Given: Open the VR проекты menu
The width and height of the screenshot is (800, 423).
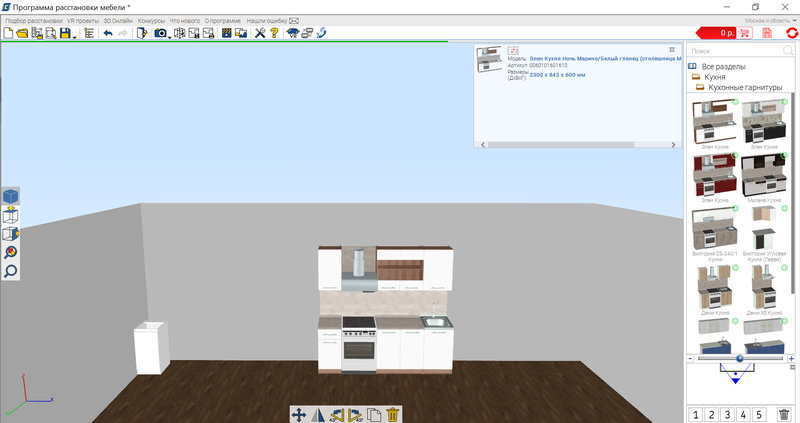Looking at the screenshot, I should point(83,21).
